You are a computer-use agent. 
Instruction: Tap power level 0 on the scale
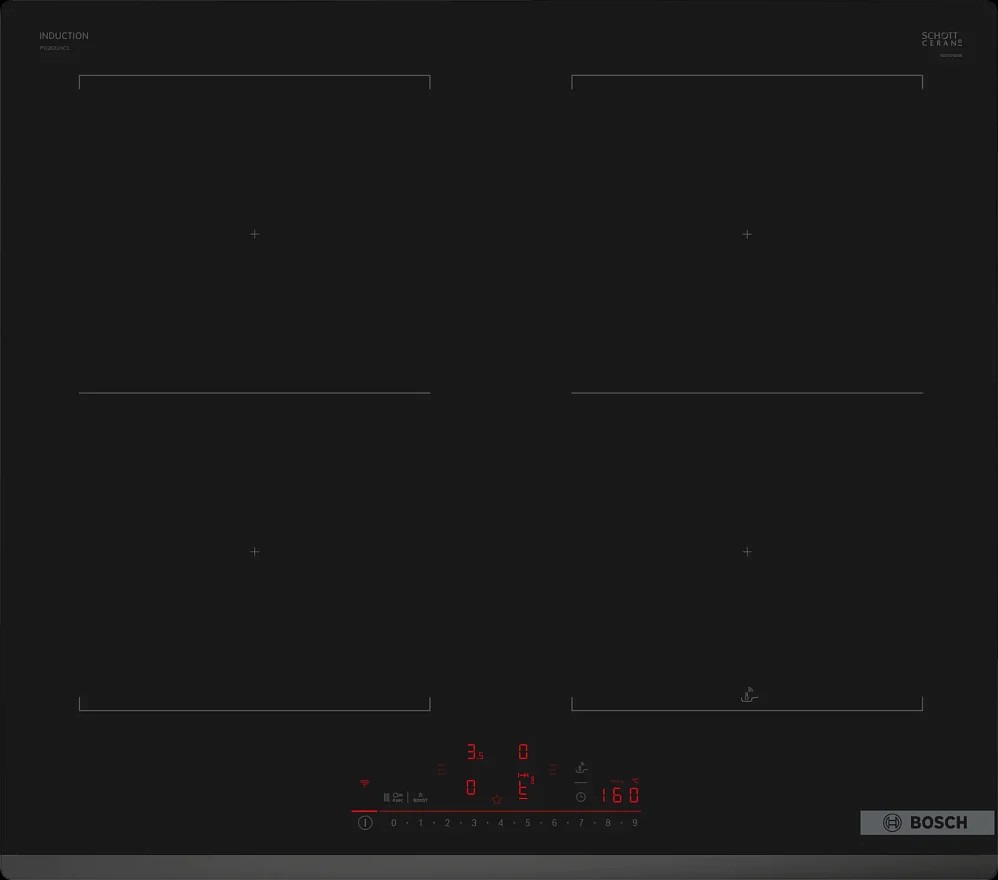click(x=394, y=823)
